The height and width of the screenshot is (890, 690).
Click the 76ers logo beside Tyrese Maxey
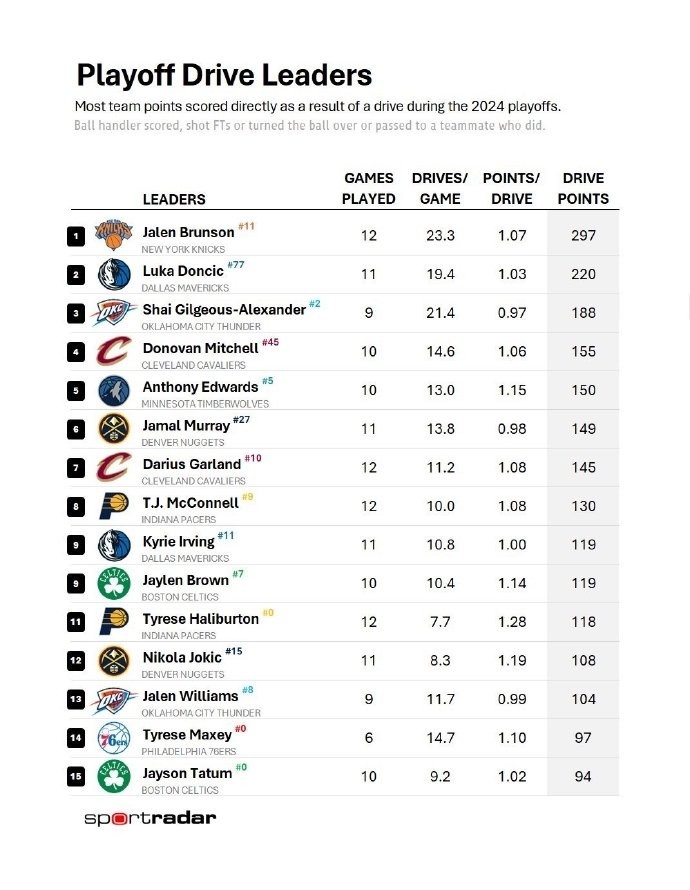113,738
